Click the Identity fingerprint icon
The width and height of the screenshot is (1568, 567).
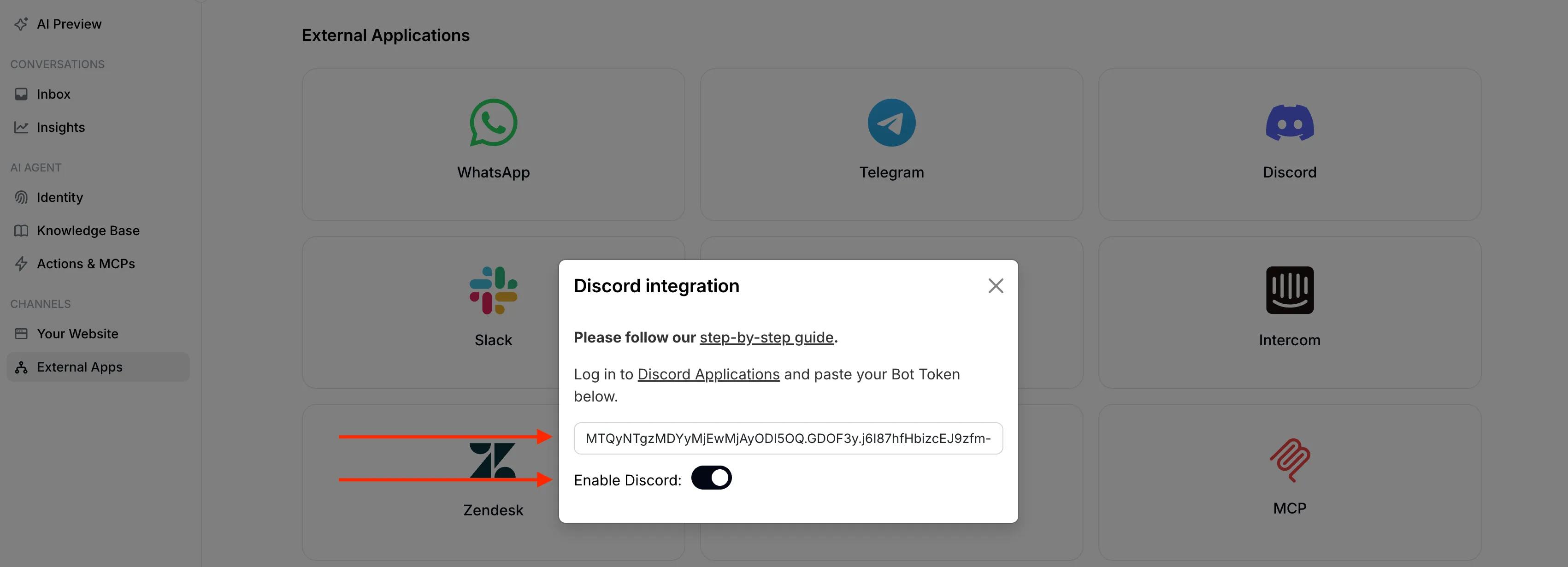[x=21, y=197]
